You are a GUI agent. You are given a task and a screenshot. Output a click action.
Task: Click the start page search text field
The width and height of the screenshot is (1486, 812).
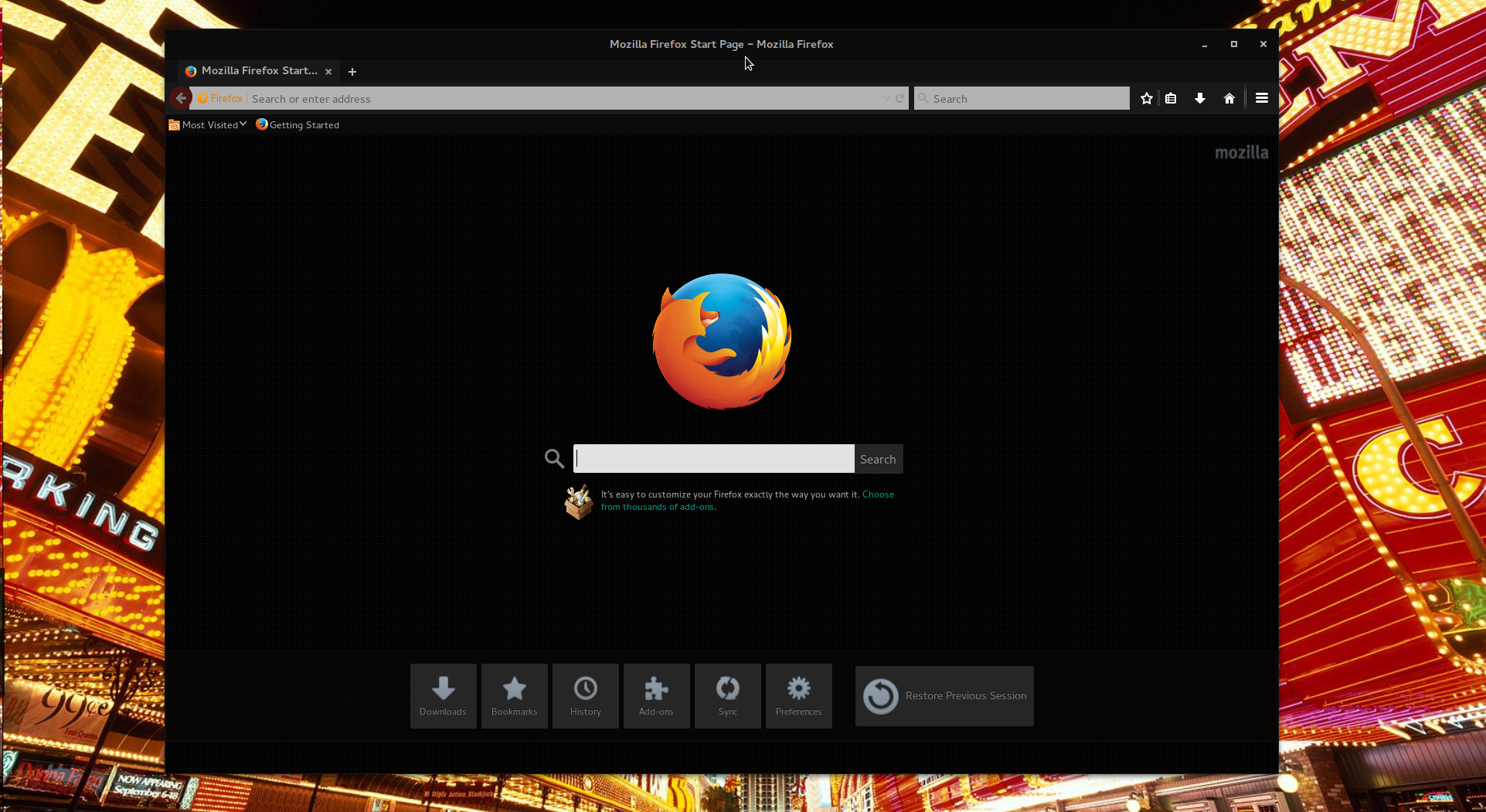[714, 459]
